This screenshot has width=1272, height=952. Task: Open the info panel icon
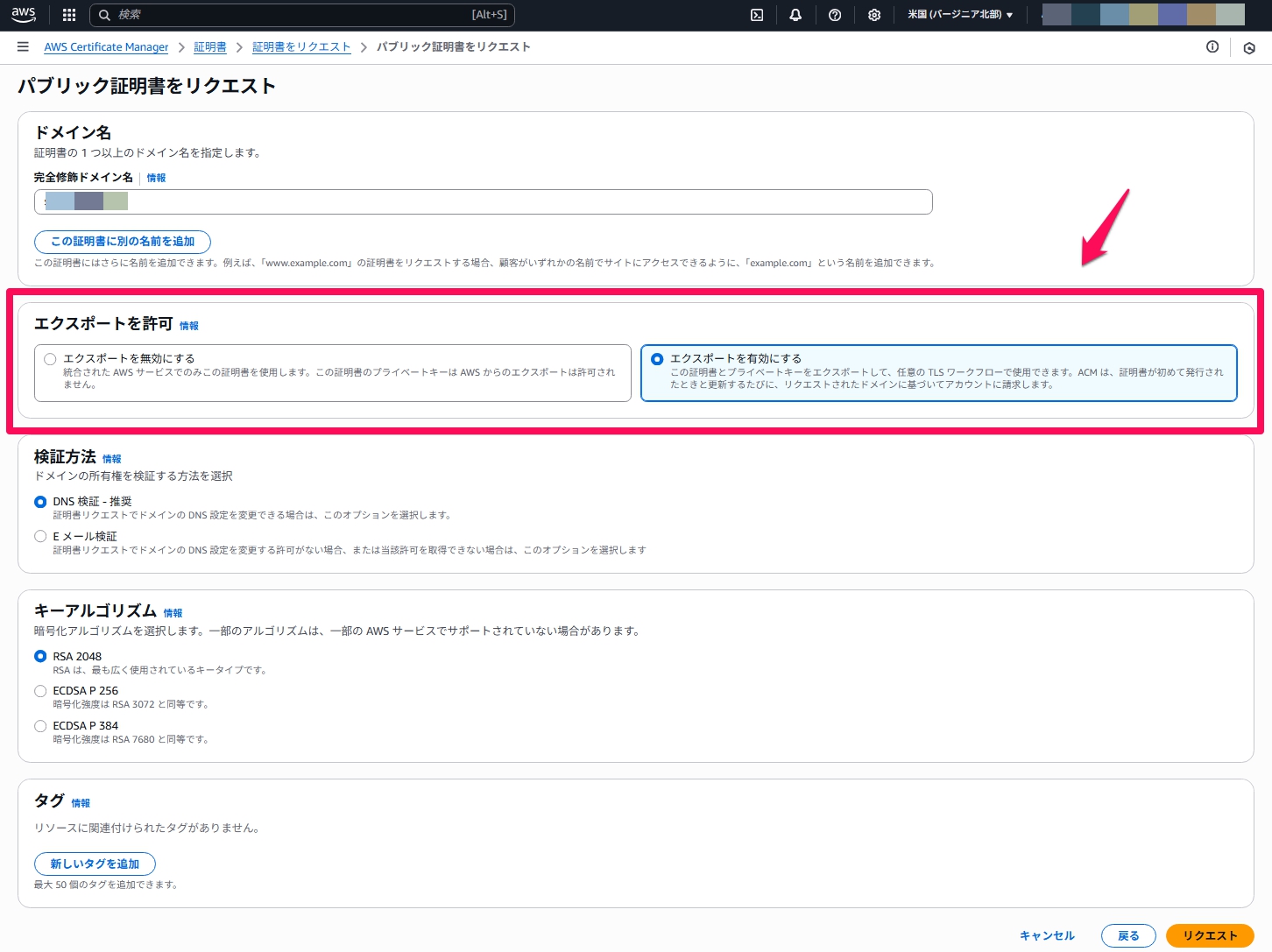(1212, 46)
